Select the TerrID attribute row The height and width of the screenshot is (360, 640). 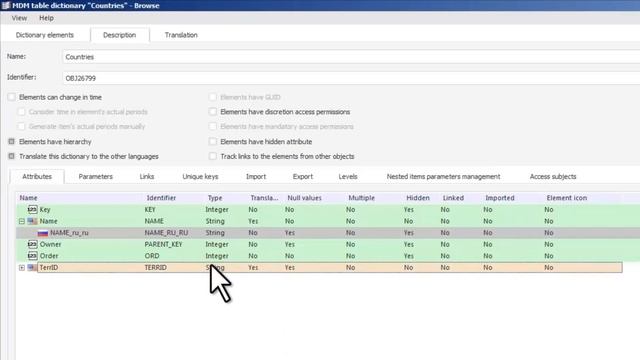(330, 267)
